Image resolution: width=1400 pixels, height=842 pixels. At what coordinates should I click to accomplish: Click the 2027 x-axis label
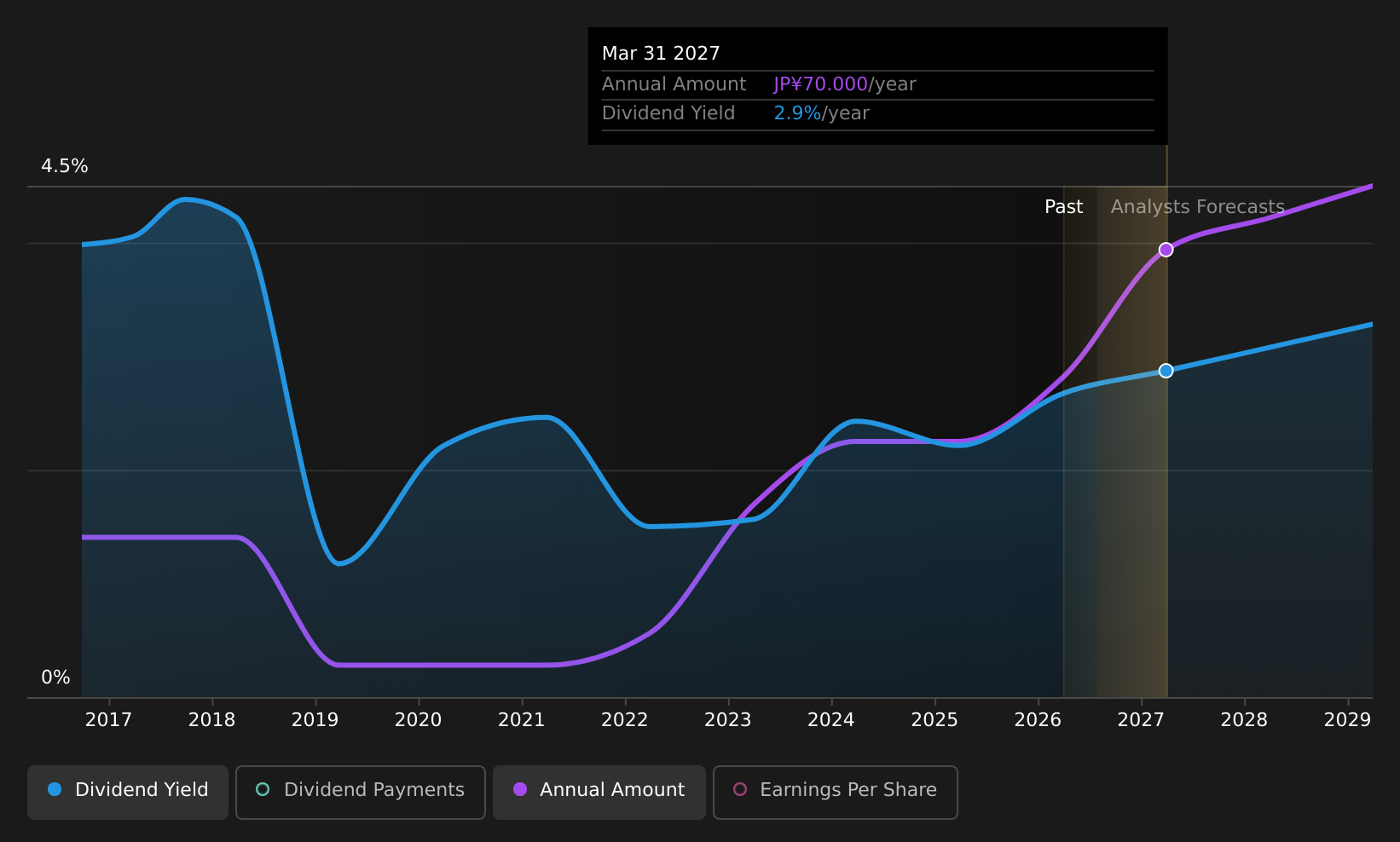point(1141,720)
